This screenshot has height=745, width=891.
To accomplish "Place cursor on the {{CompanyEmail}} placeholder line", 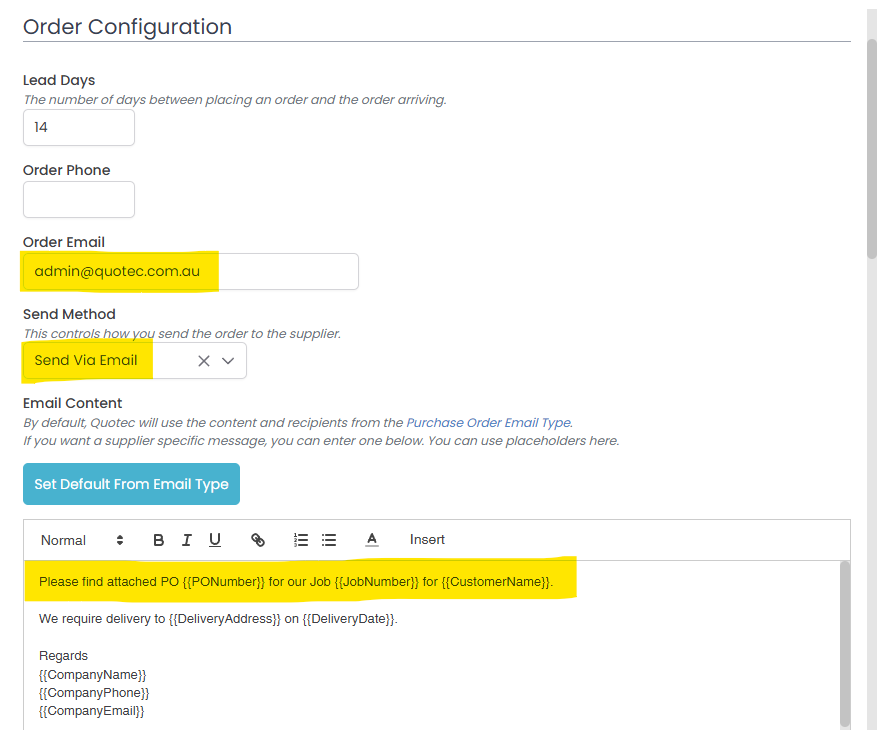I will (92, 711).
